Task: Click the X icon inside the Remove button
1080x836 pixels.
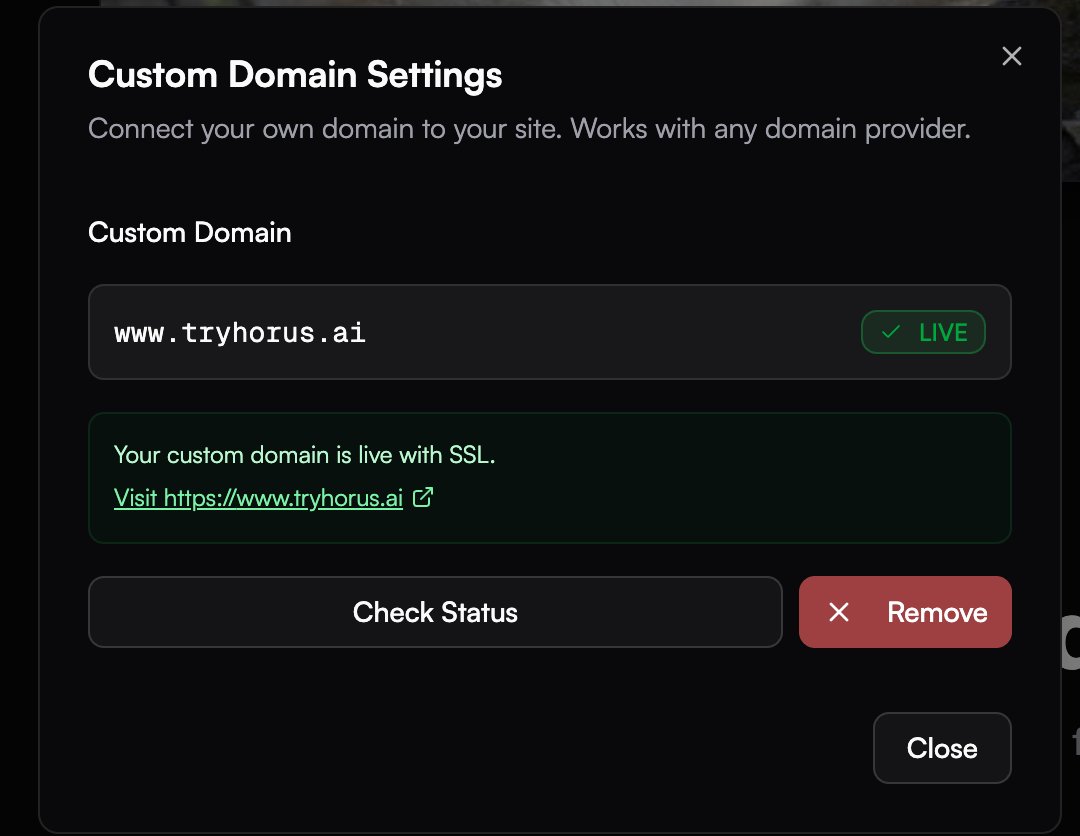Action: point(839,612)
